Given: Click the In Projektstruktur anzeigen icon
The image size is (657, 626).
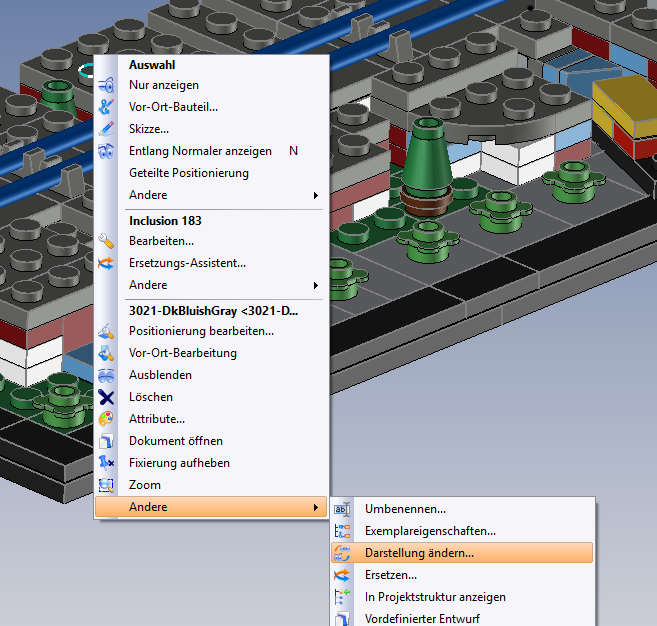Looking at the screenshot, I should 342,597.
